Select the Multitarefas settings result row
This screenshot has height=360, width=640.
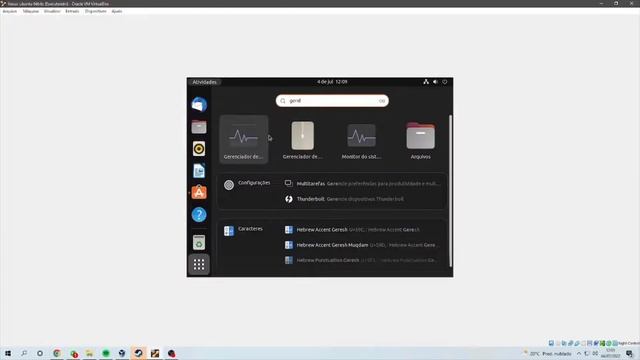pos(362,184)
